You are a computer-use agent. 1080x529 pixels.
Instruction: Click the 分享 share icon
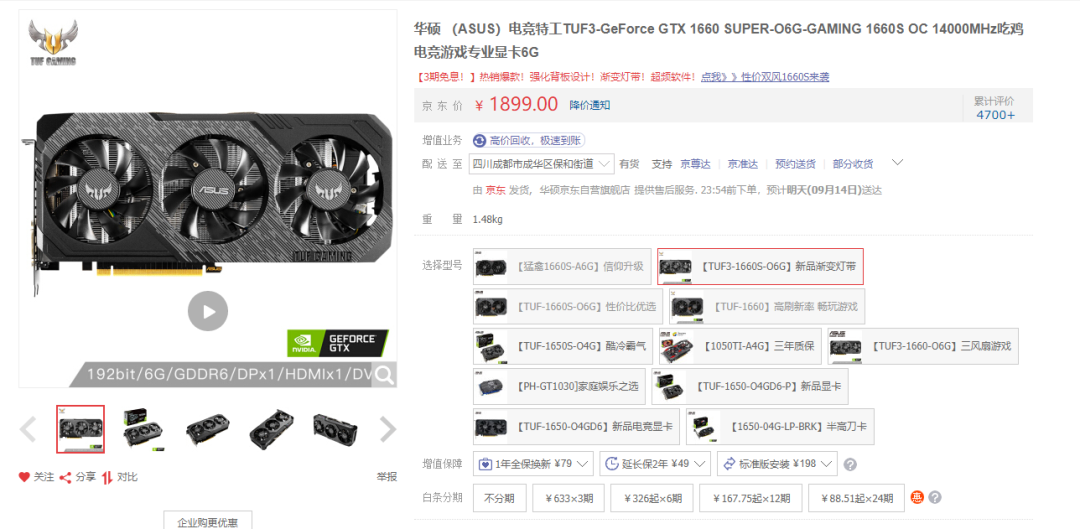pyautogui.click(x=65, y=477)
